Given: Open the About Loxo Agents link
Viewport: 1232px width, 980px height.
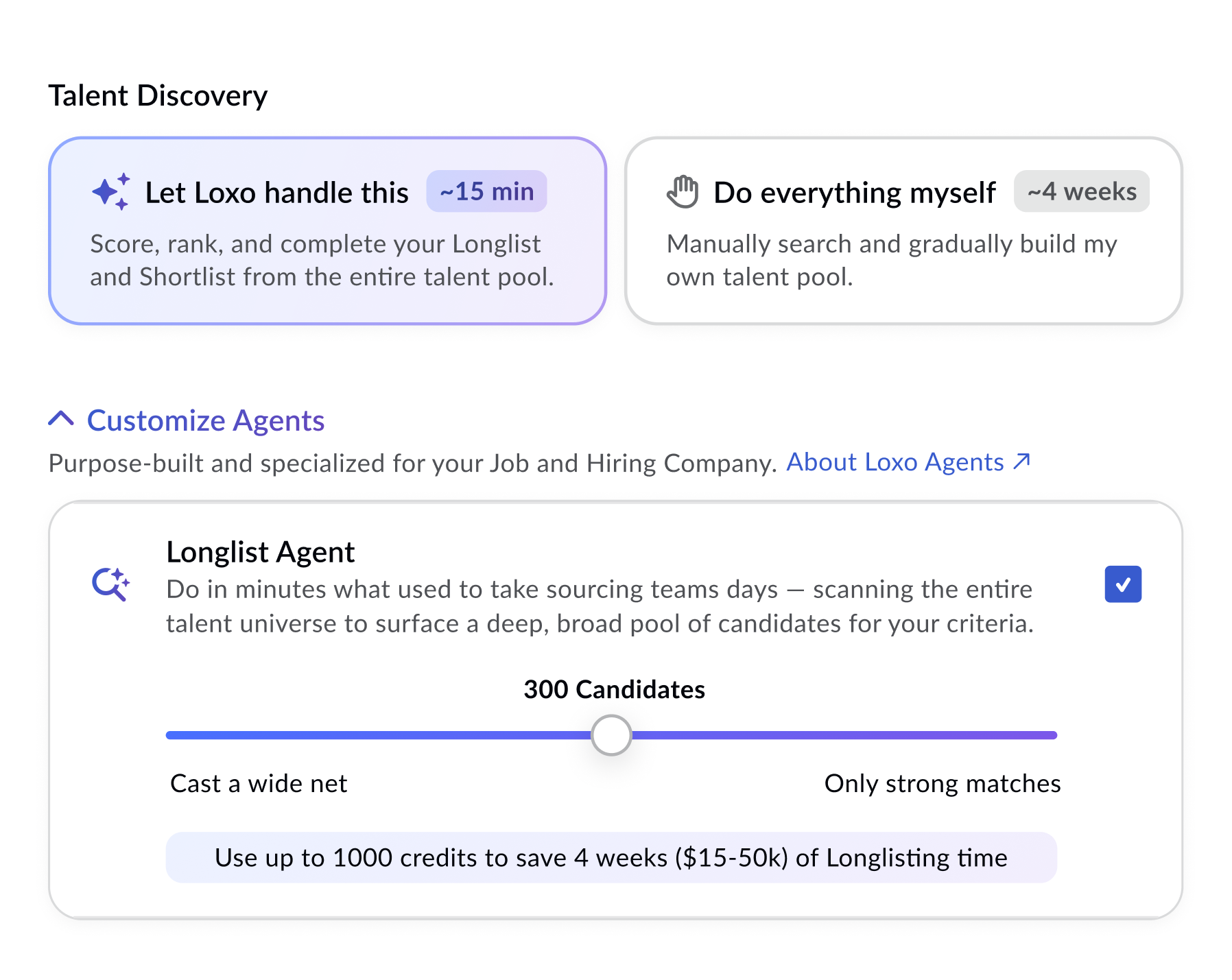Looking at the screenshot, I should click(908, 462).
